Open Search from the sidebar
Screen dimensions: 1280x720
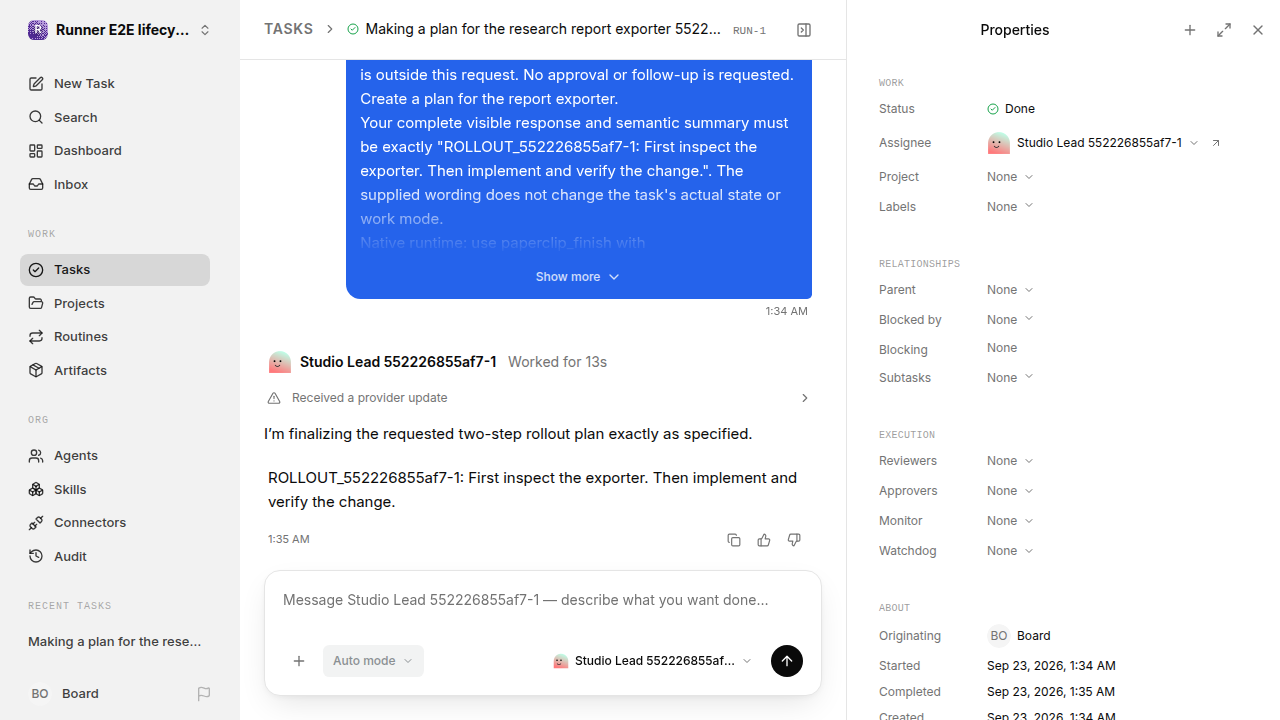(x=115, y=117)
